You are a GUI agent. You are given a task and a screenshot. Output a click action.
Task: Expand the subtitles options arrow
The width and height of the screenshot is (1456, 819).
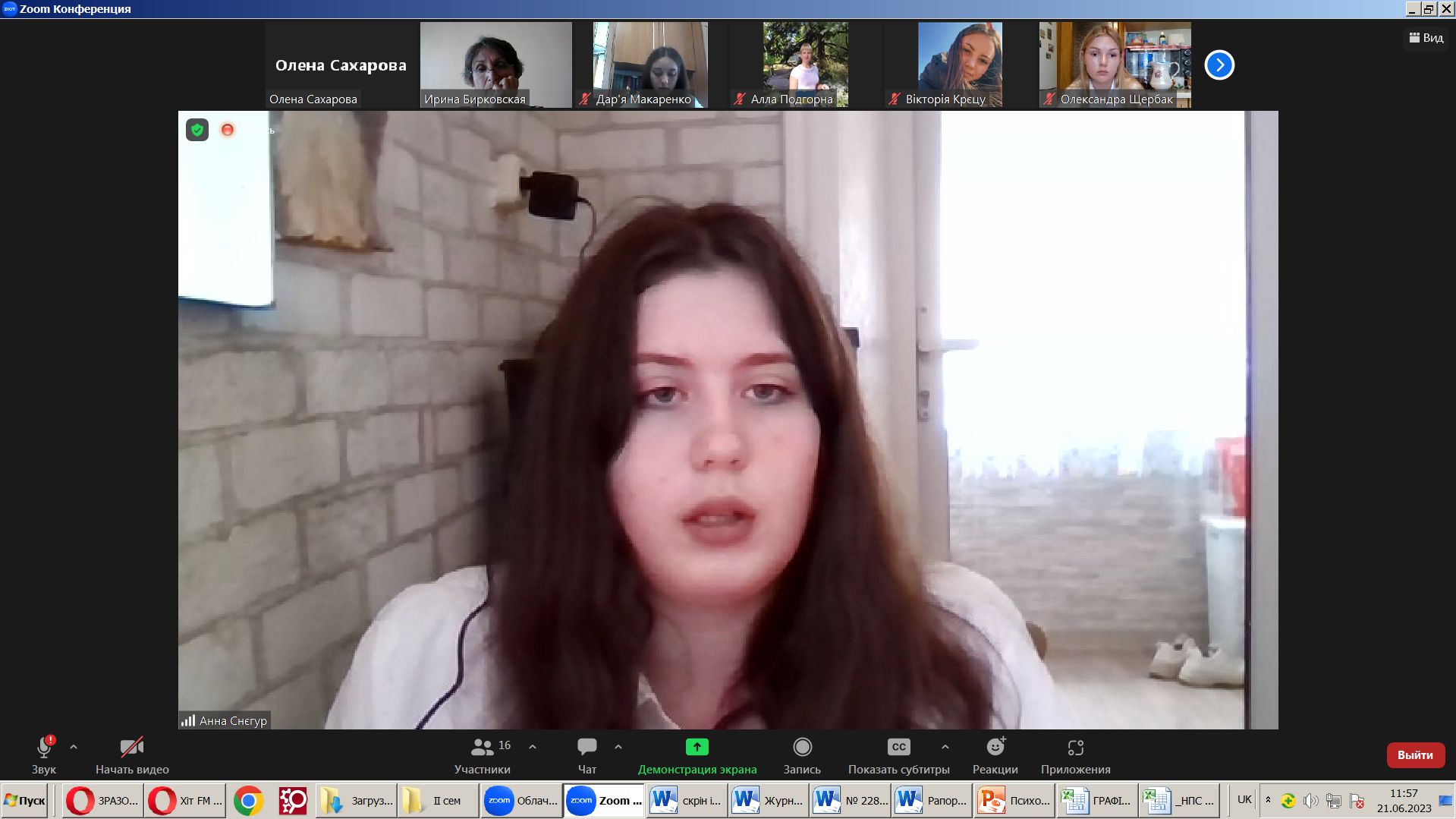click(x=945, y=747)
